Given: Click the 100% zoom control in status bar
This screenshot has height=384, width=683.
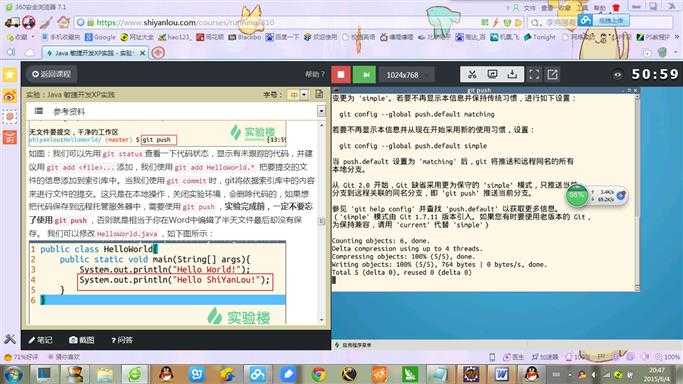Looking at the screenshot, I should [668, 357].
